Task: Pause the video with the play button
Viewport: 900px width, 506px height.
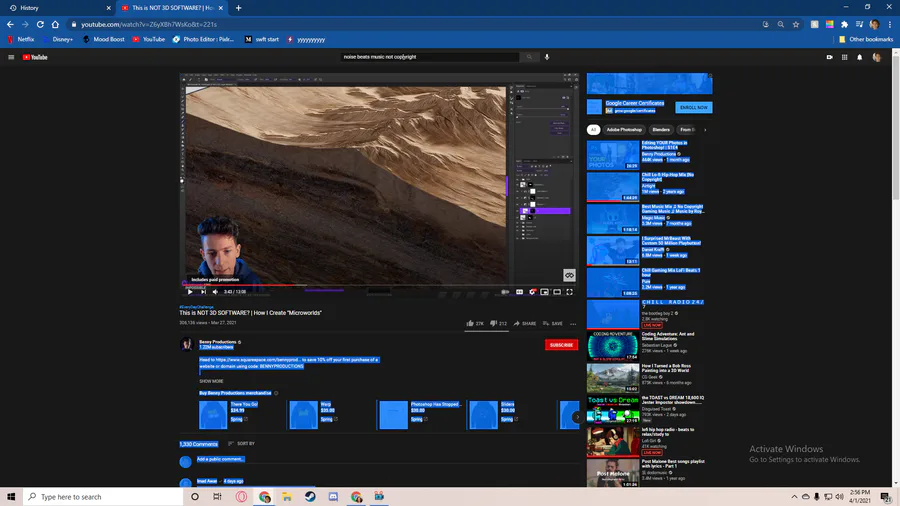Action: coord(190,292)
